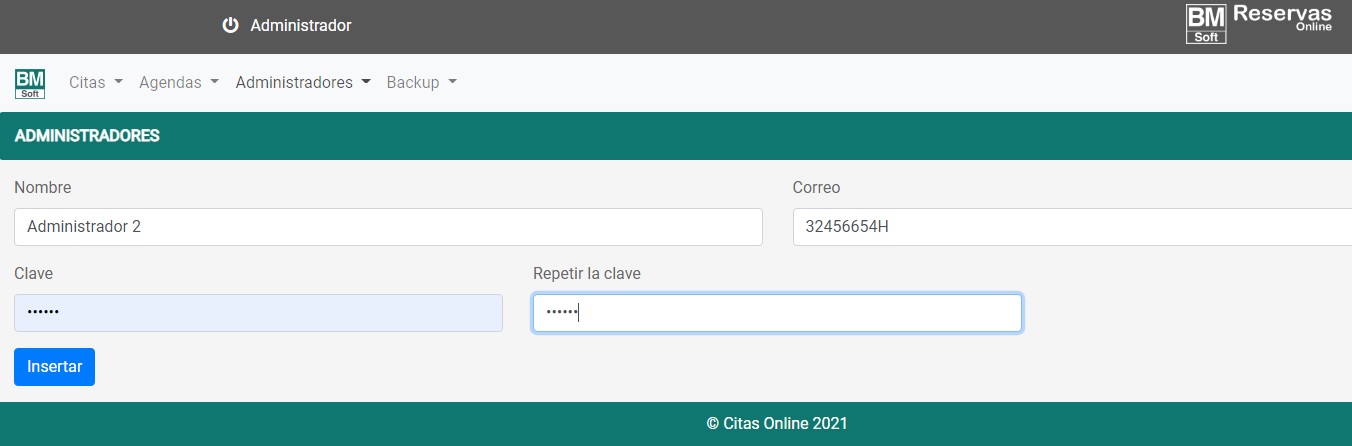Screen dimensions: 1352x446
Task: Expand the dropdown arrow next to Citas
Action: click(118, 83)
